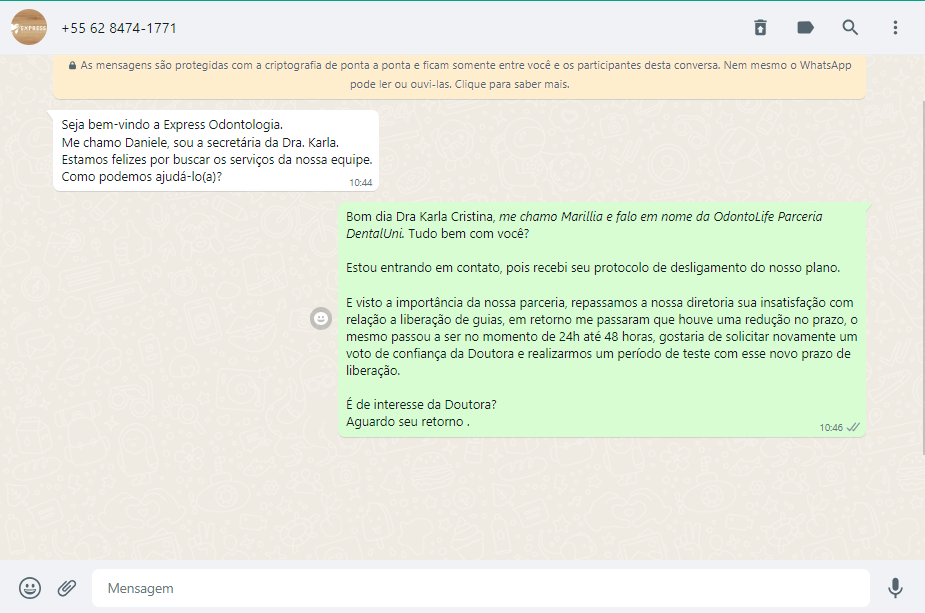Open the label tag icon in header

click(805, 28)
